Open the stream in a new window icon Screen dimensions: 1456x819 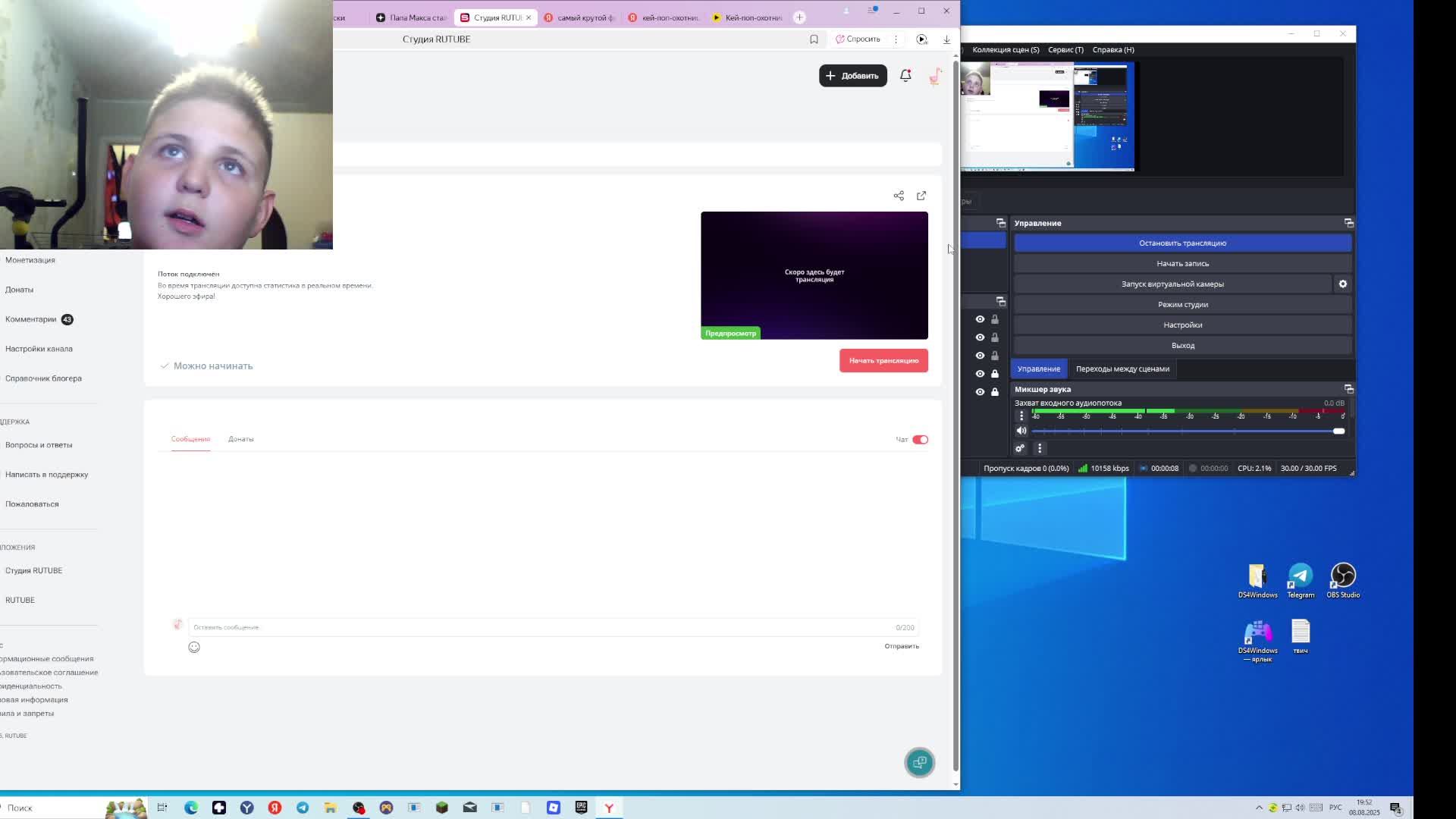click(x=921, y=196)
